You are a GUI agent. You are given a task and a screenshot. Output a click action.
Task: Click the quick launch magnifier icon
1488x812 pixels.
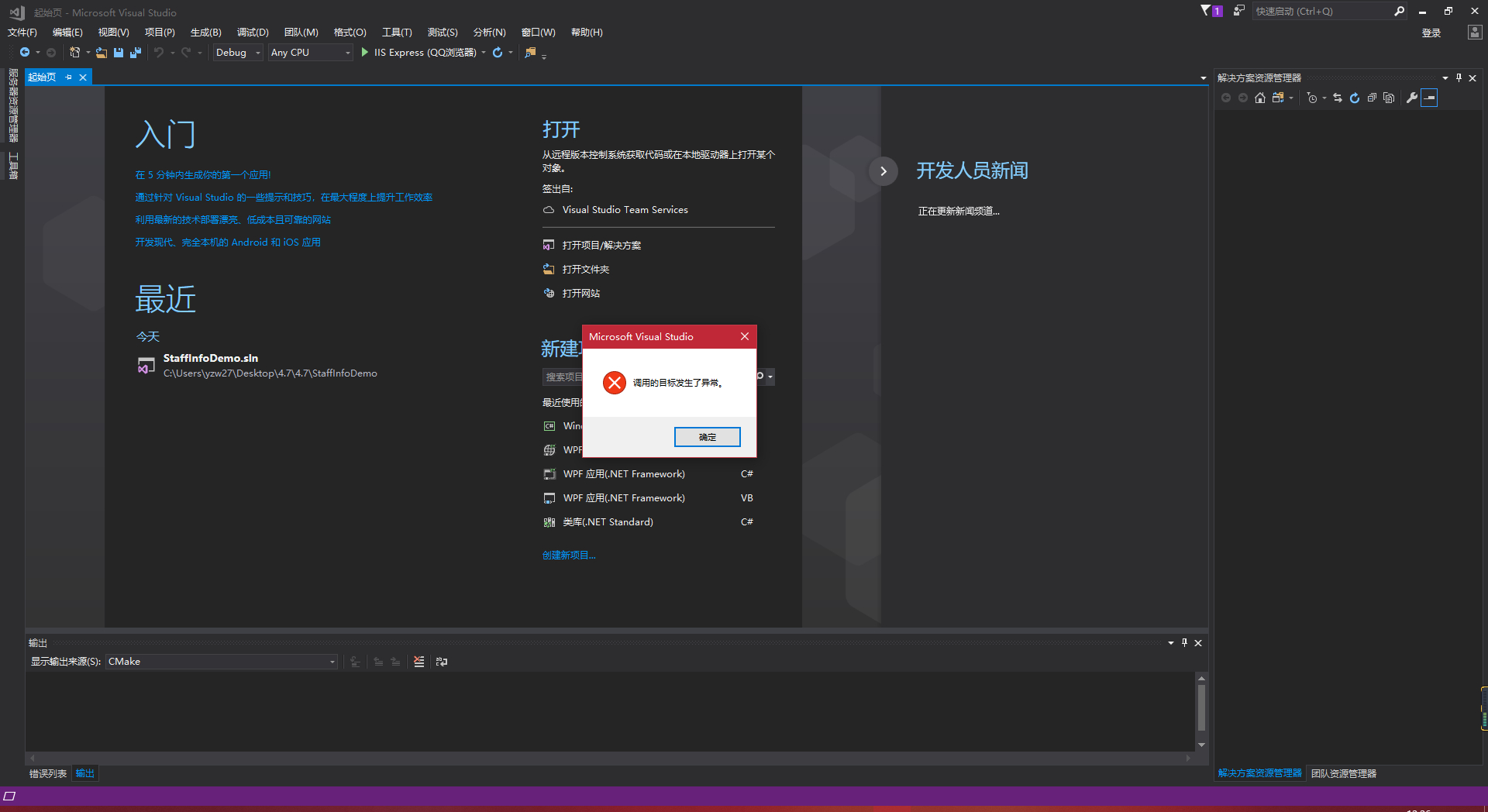coord(1399,11)
